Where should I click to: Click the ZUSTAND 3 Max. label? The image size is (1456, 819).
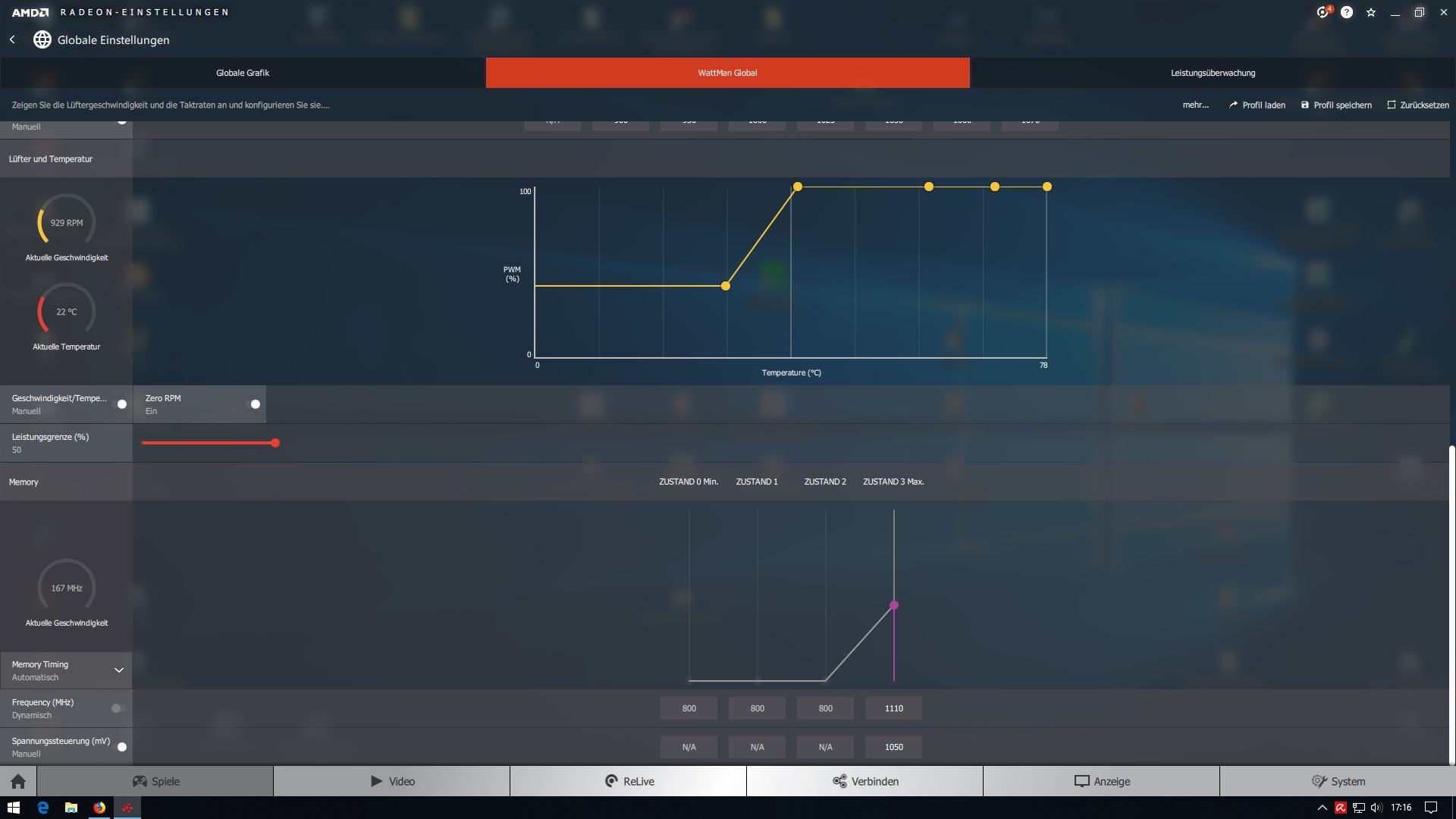click(x=893, y=482)
